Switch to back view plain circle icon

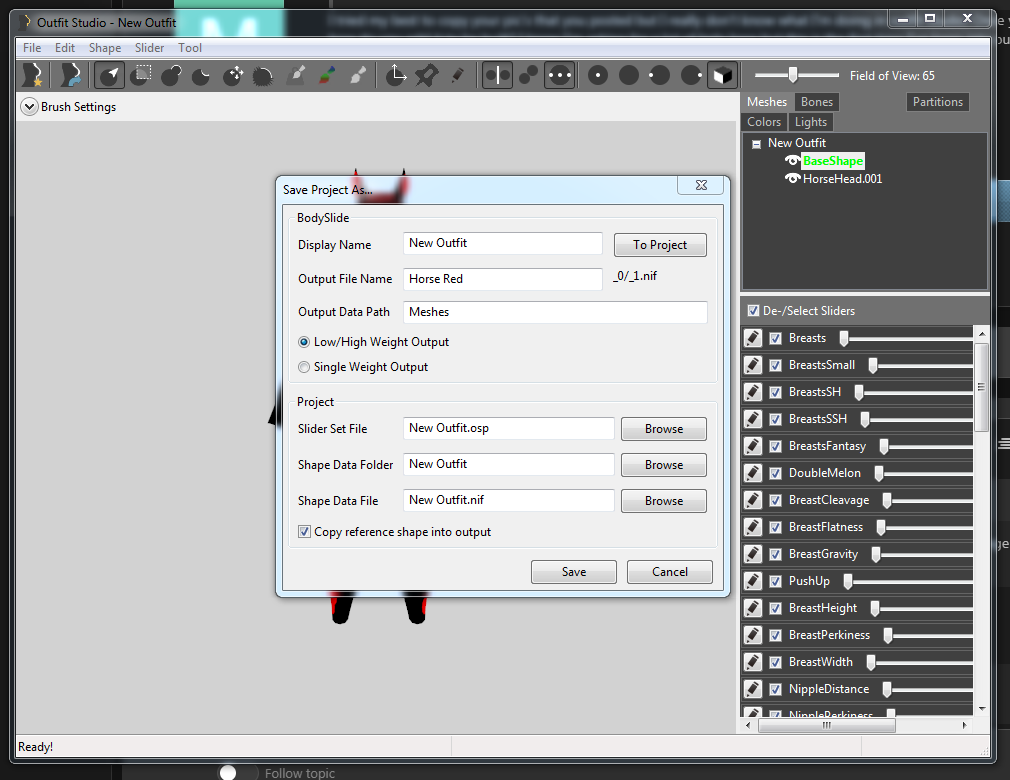[629, 75]
